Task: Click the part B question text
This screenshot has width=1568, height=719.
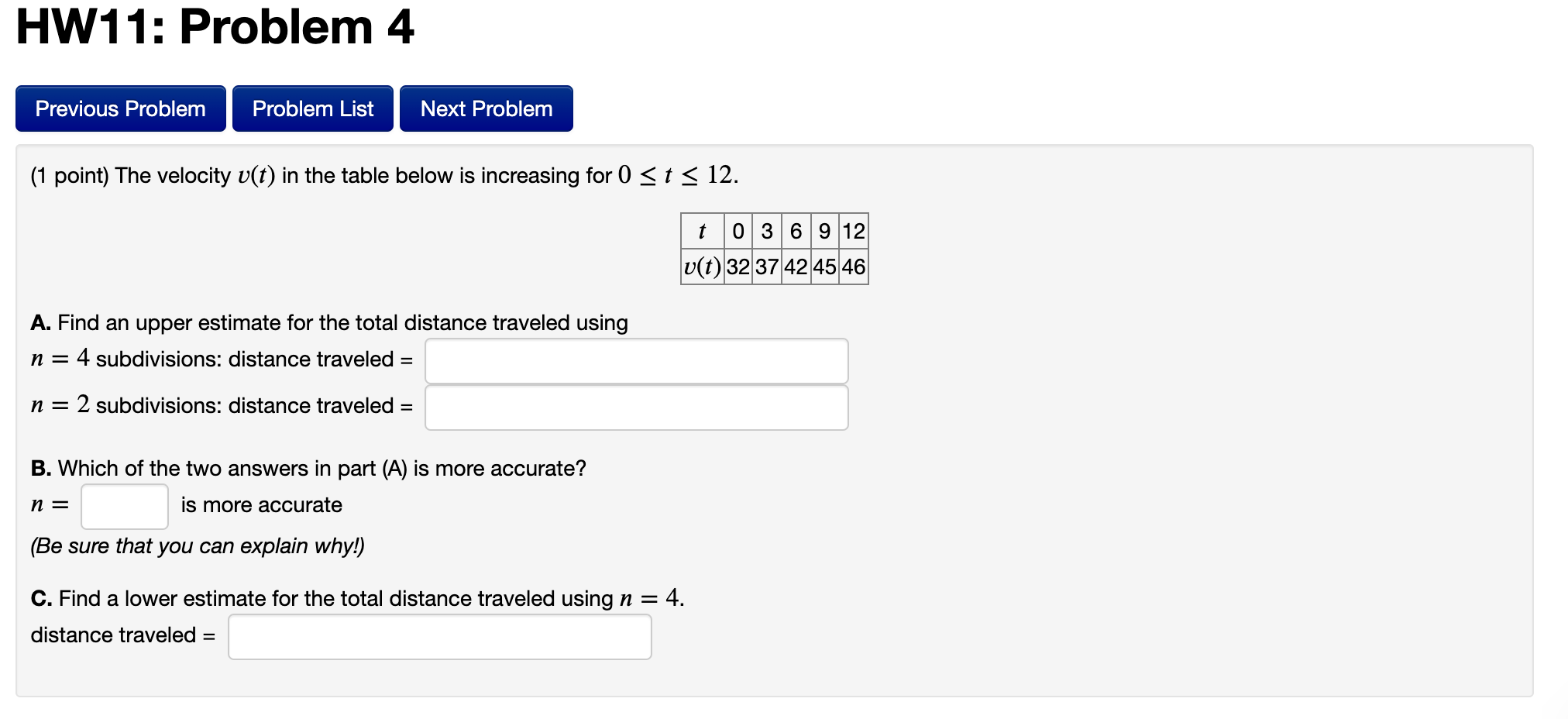Action: coord(308,468)
